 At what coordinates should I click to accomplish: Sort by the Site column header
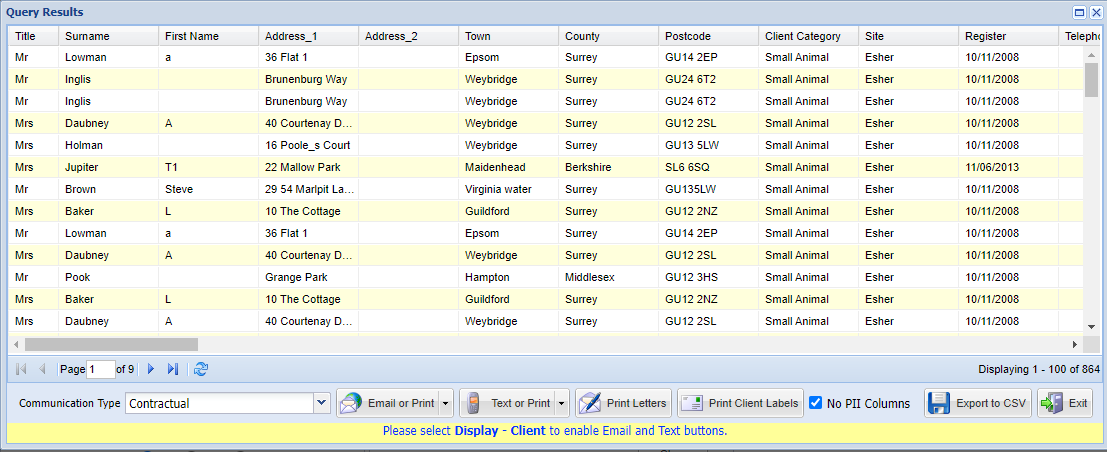click(909, 36)
